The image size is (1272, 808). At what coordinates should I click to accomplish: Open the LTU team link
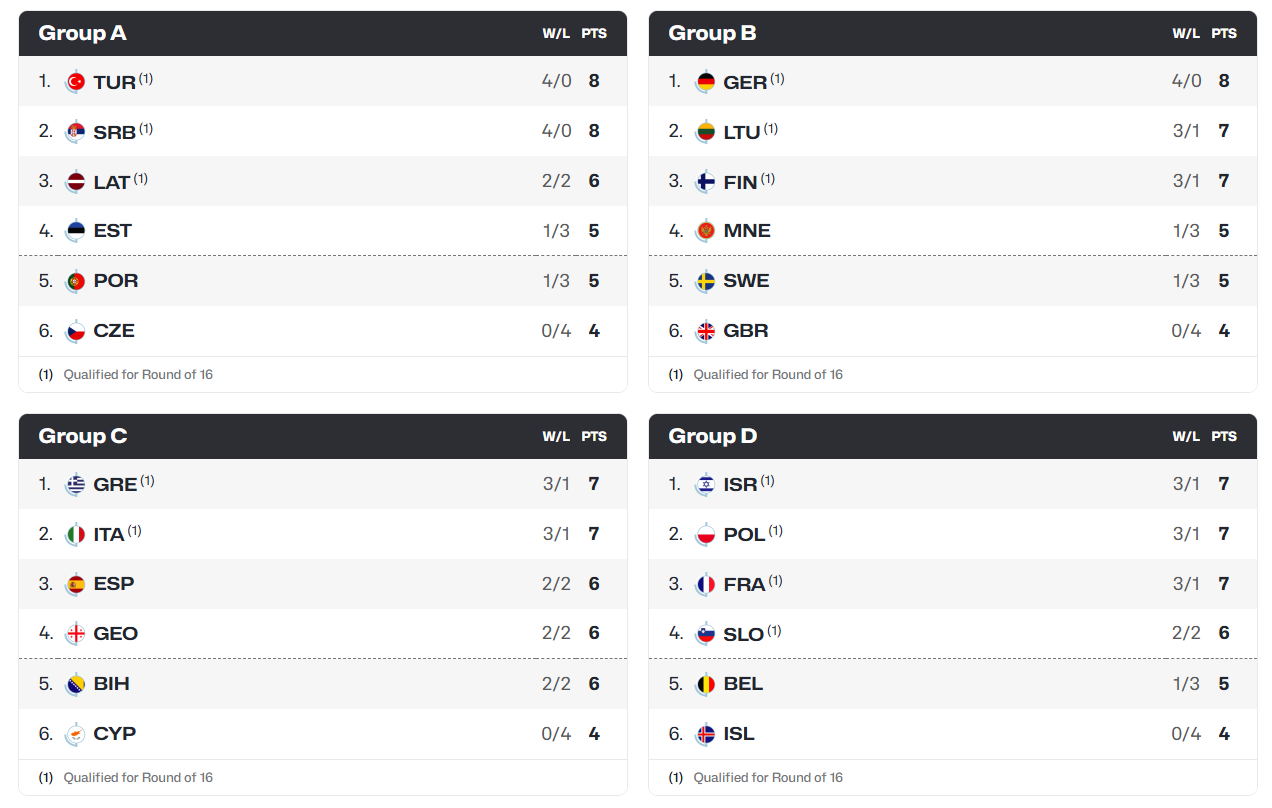click(x=742, y=132)
